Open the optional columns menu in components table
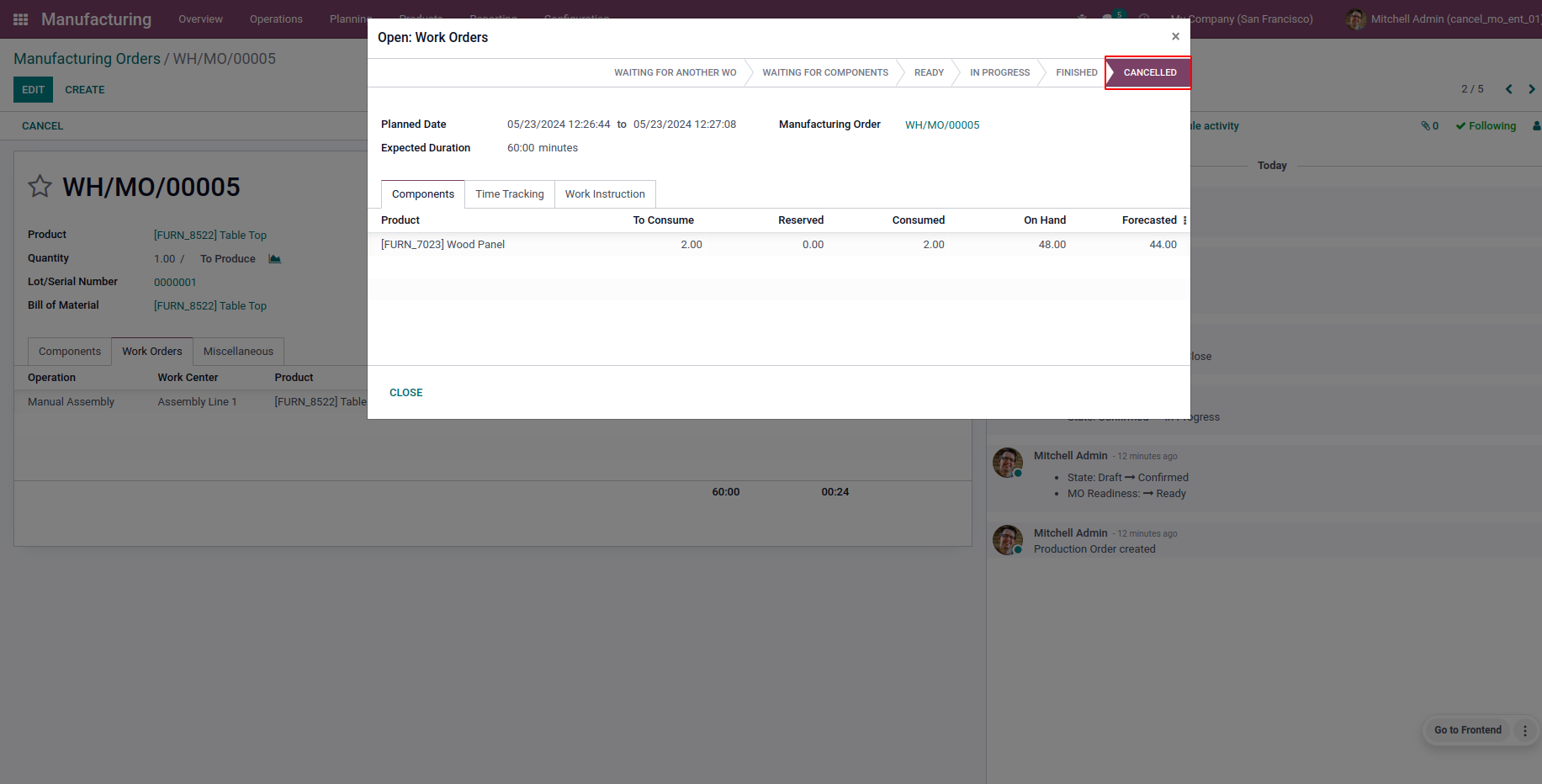The width and height of the screenshot is (1542, 784). pyautogui.click(x=1184, y=220)
